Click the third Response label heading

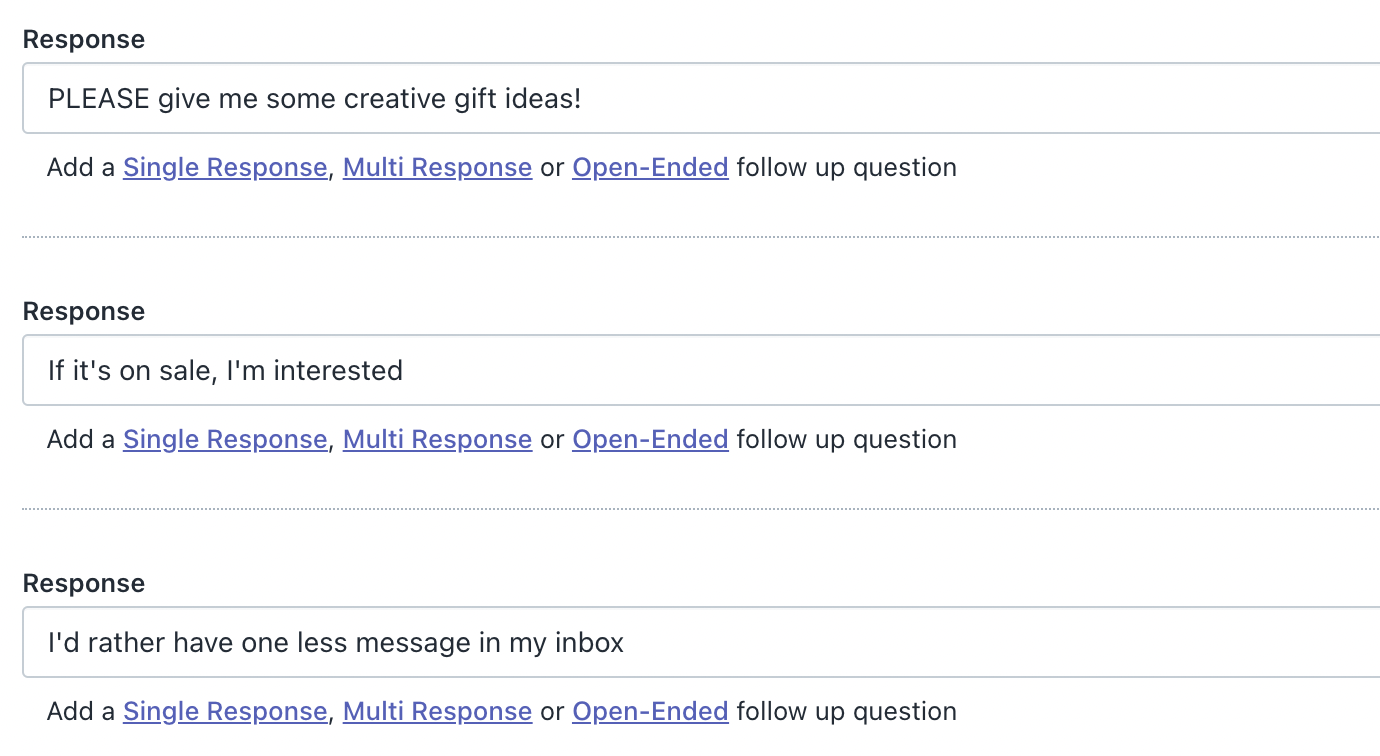[x=83, y=583]
